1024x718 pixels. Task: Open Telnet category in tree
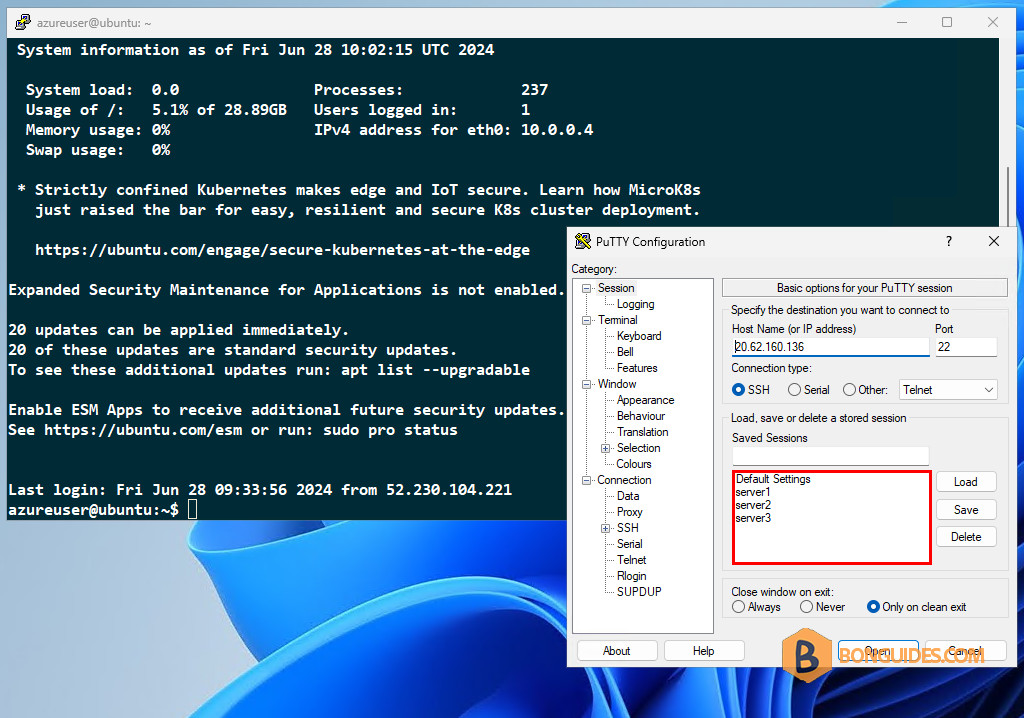[632, 560]
